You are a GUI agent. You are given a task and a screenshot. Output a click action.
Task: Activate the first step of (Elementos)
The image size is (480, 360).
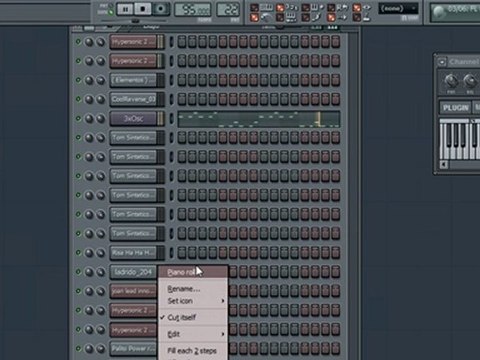(x=182, y=80)
